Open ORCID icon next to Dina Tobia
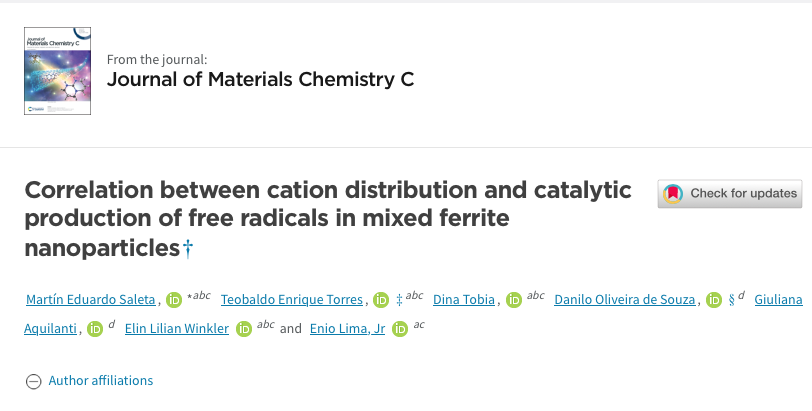This screenshot has height=411, width=812. tap(514, 300)
